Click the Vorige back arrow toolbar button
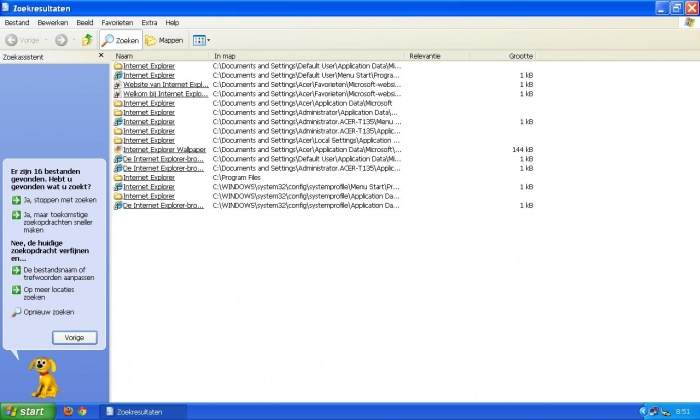 tap(22, 40)
